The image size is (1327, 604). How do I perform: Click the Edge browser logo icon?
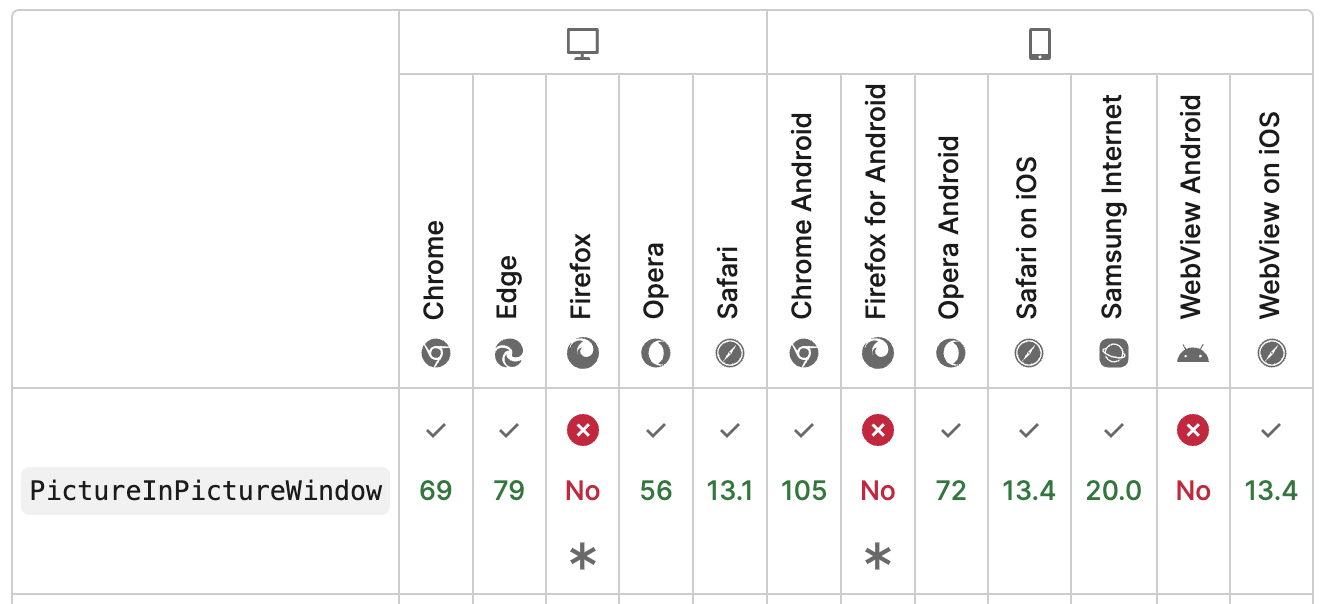pos(509,353)
